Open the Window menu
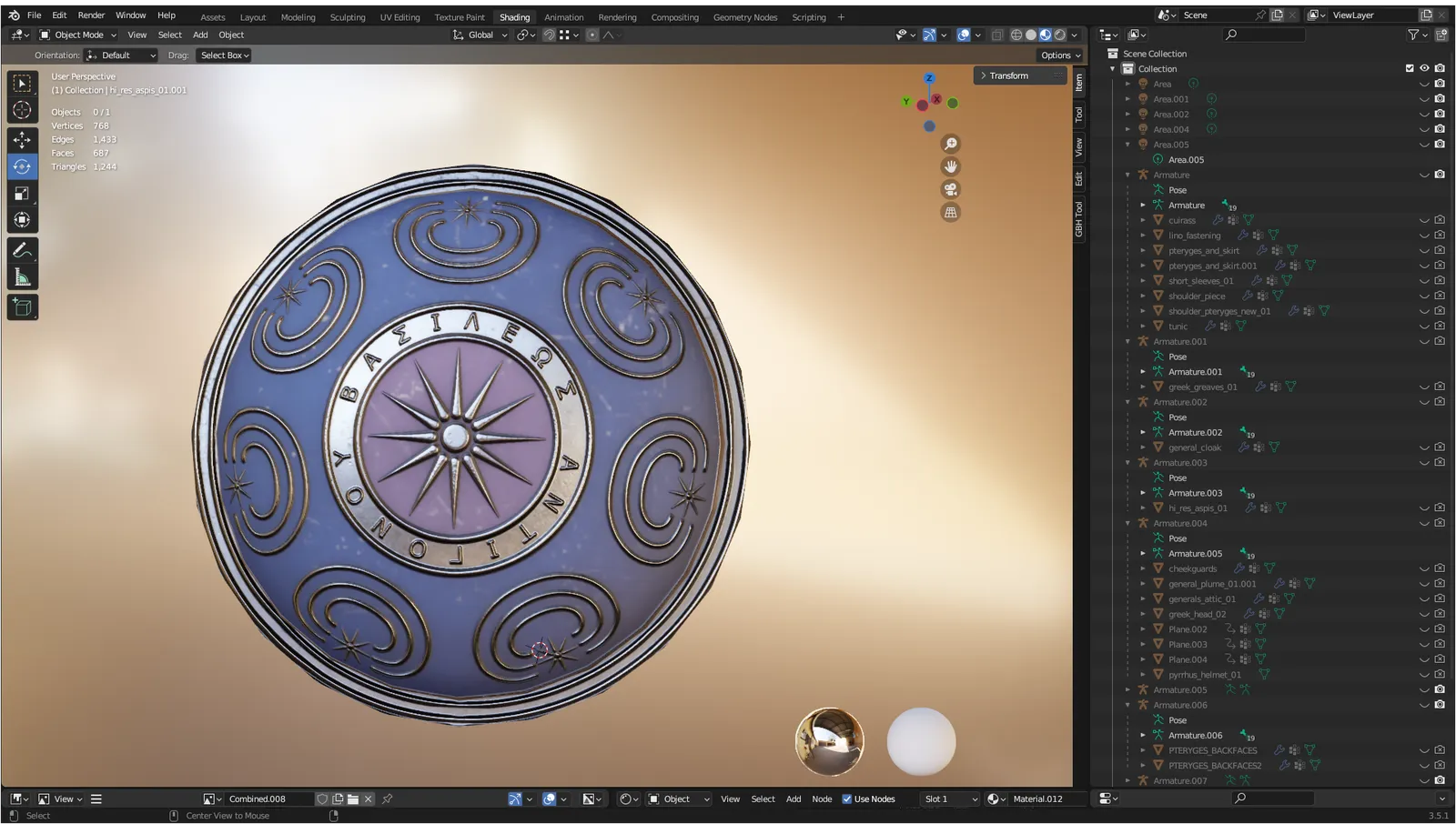 pyautogui.click(x=130, y=15)
